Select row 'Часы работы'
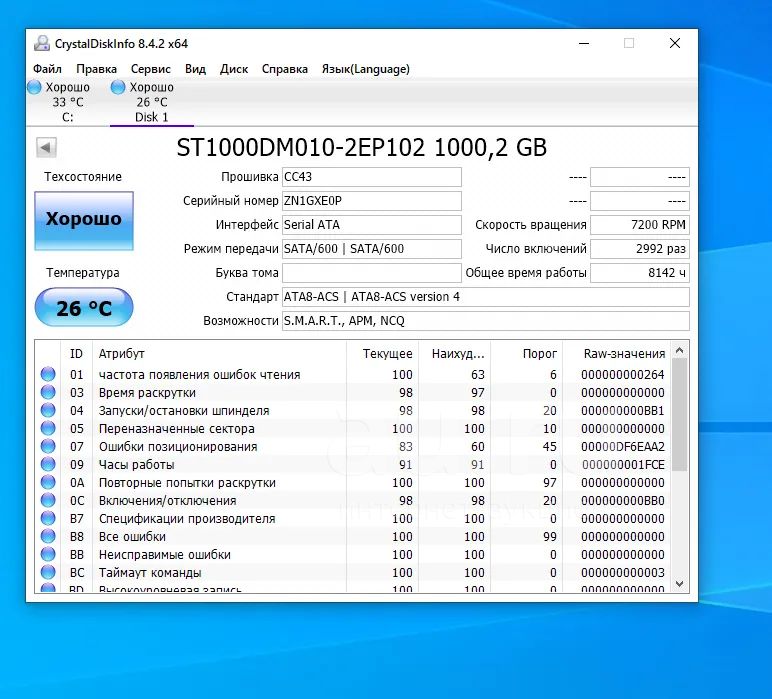Screen dimensions: 772x699 (353, 464)
